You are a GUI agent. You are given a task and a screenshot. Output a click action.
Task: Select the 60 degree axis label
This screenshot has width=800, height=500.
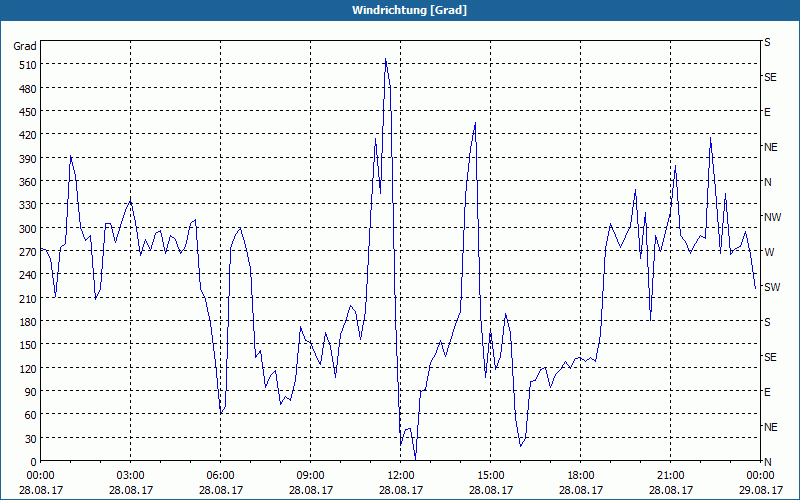pyautogui.click(x=30, y=415)
